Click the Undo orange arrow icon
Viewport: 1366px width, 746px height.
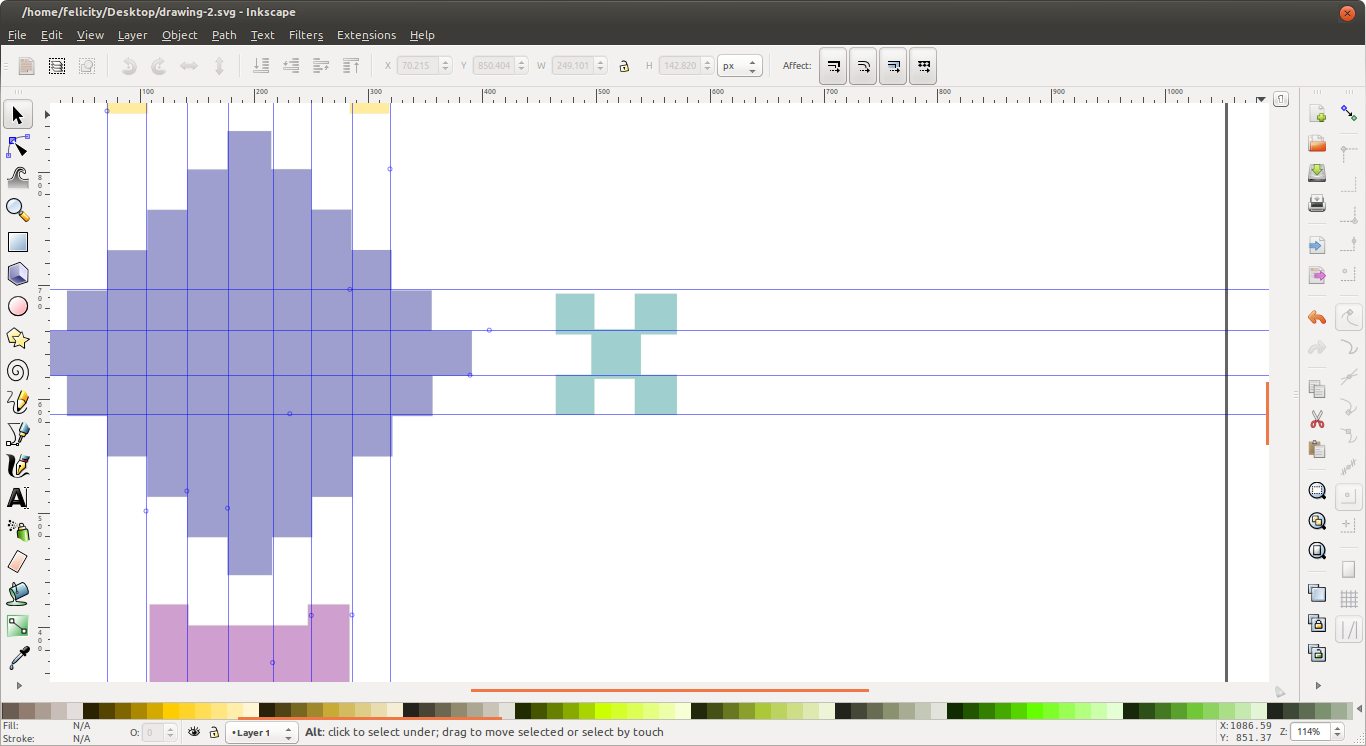[1317, 318]
